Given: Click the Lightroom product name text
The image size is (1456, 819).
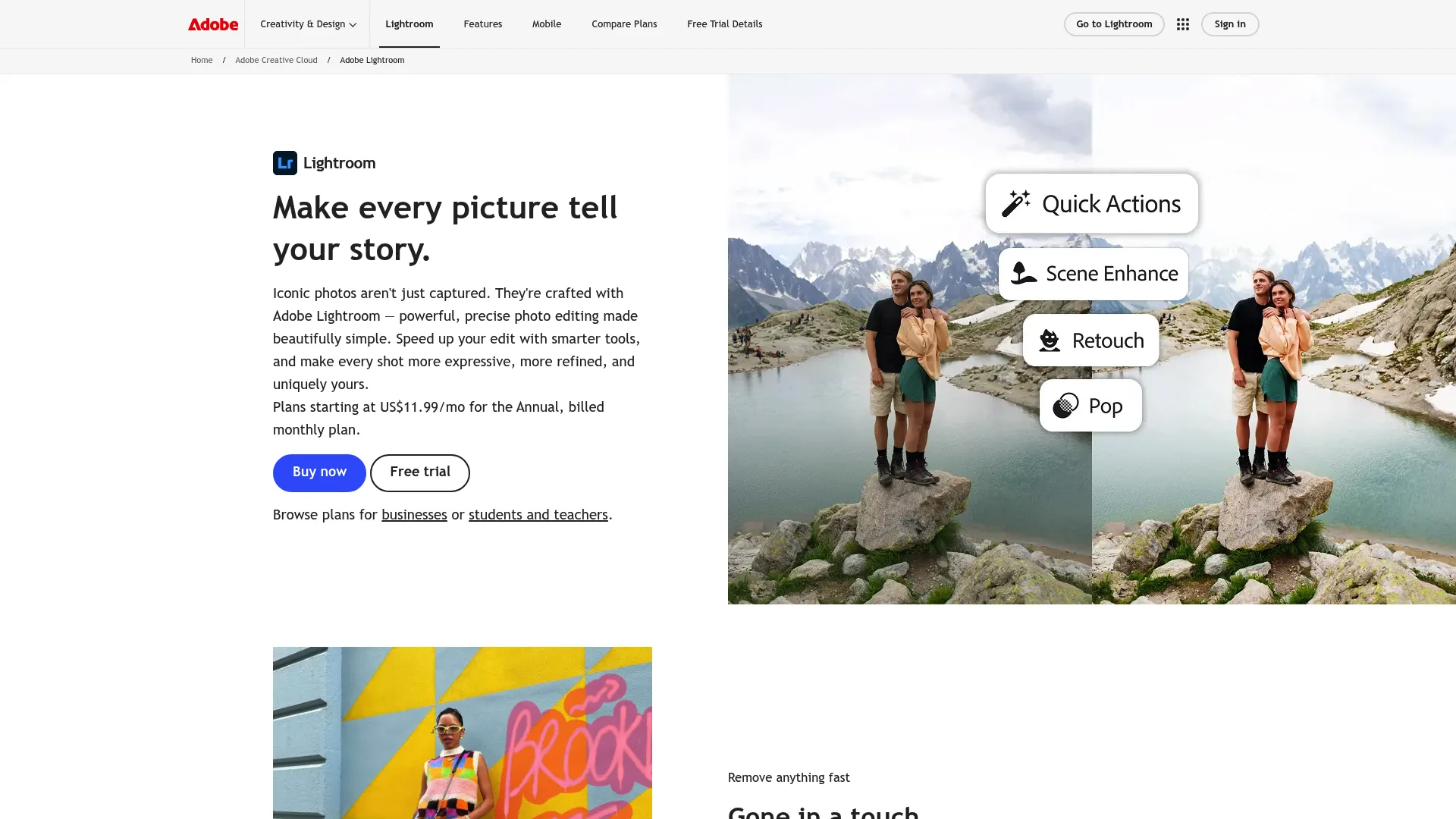Looking at the screenshot, I should tap(339, 163).
